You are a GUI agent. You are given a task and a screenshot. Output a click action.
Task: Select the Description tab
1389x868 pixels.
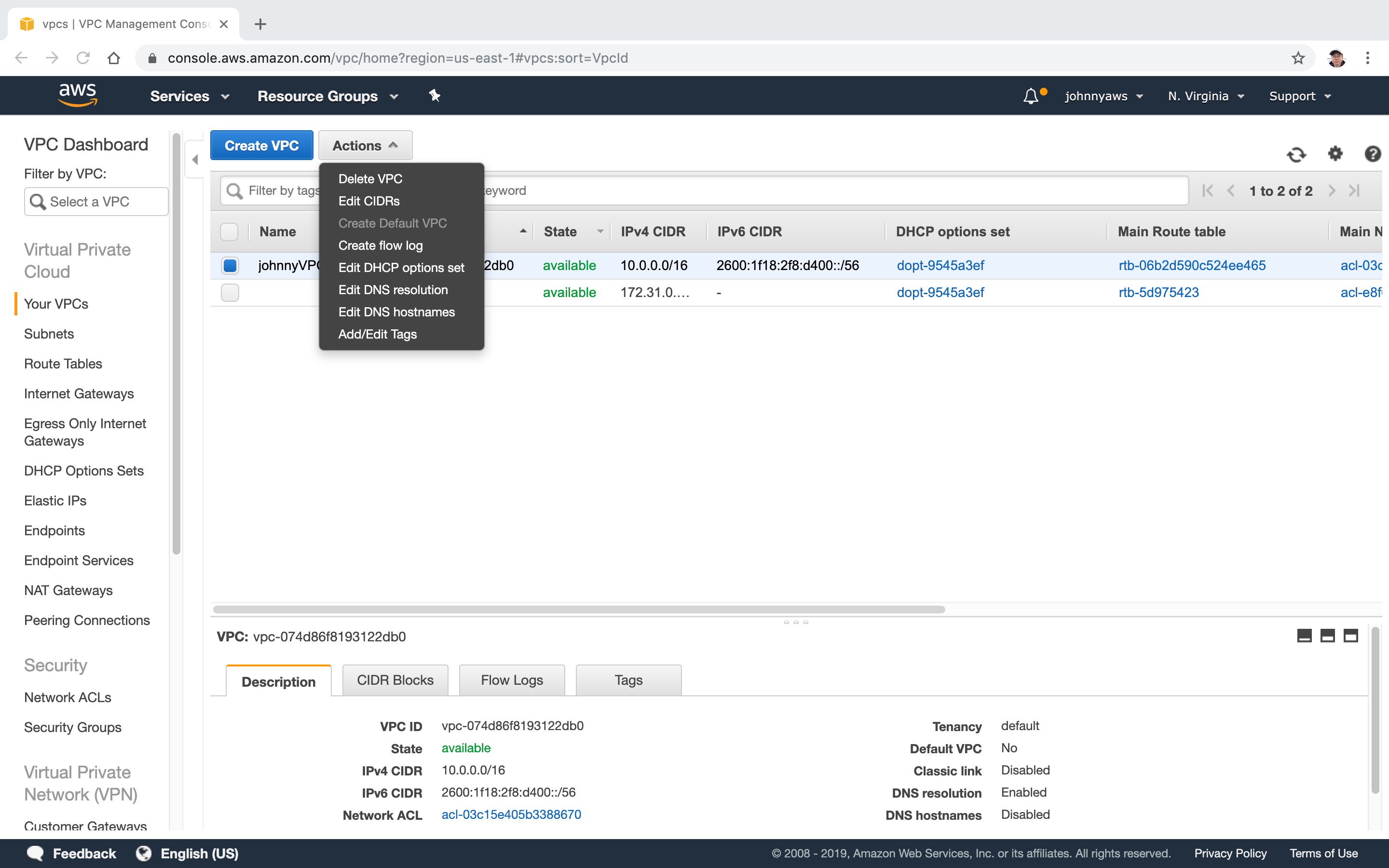tap(278, 681)
